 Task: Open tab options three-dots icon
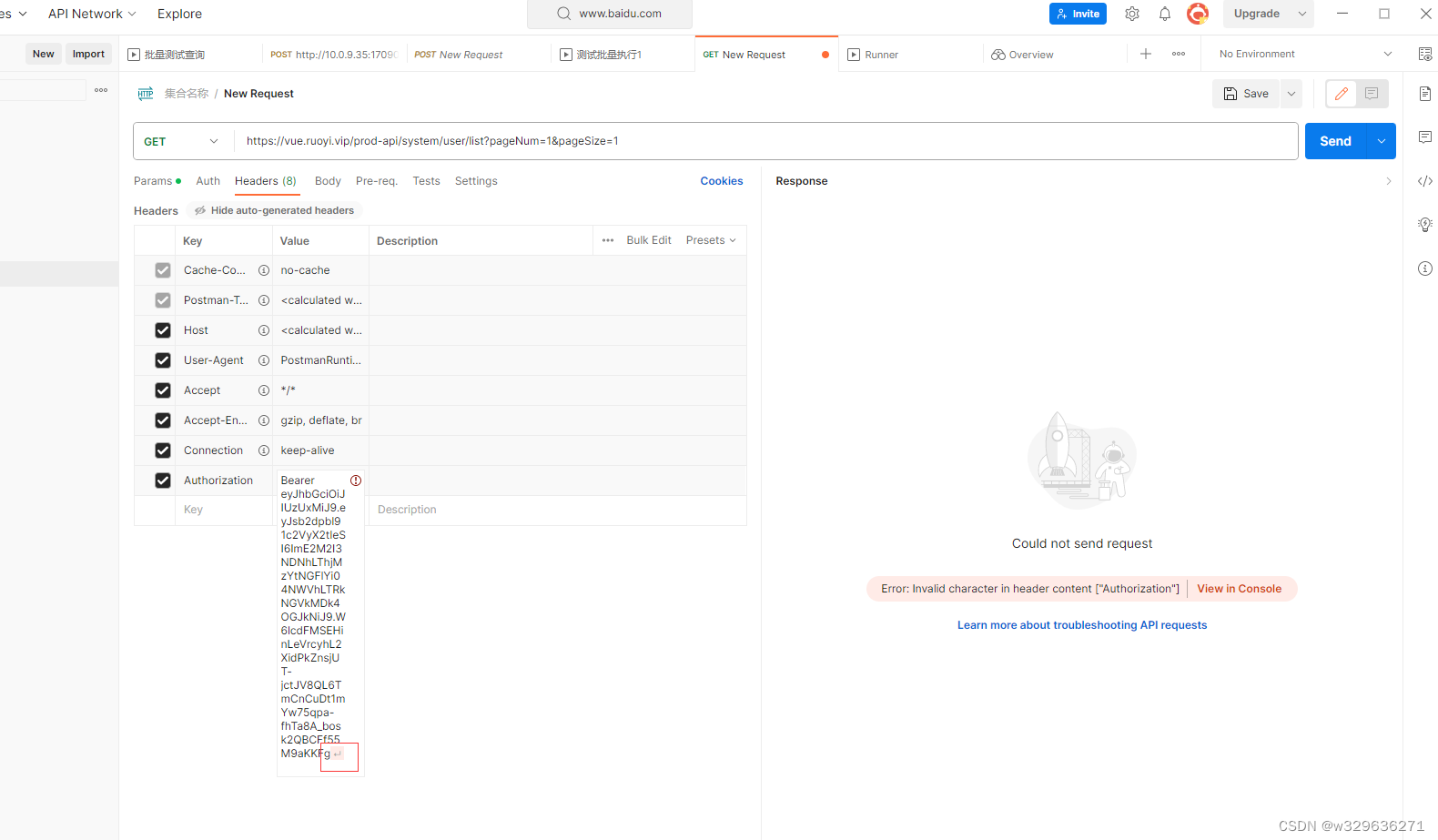point(1179,54)
